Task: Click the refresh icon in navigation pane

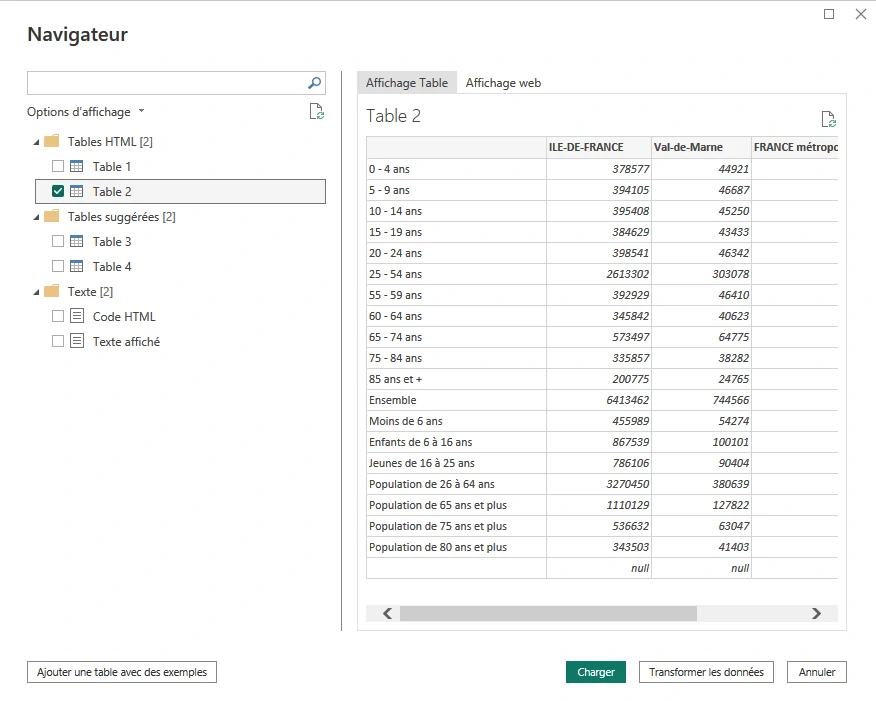Action: pos(316,112)
